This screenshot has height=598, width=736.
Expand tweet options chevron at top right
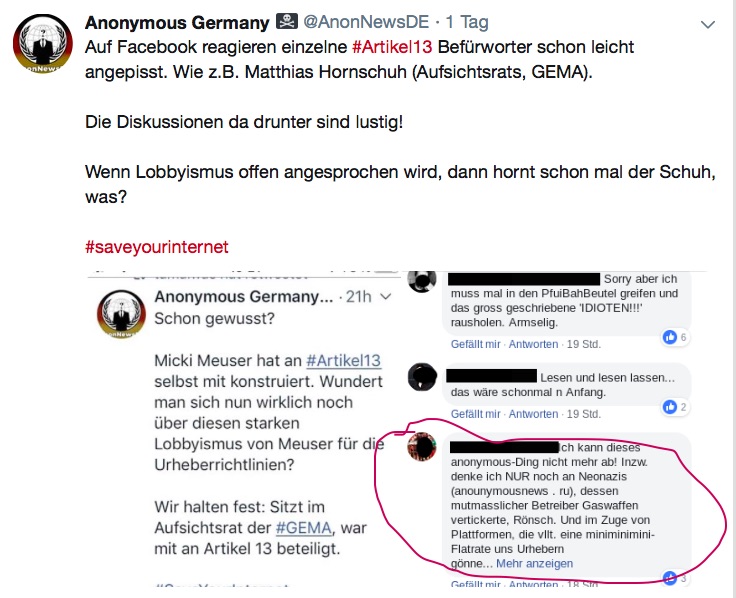click(x=707, y=24)
